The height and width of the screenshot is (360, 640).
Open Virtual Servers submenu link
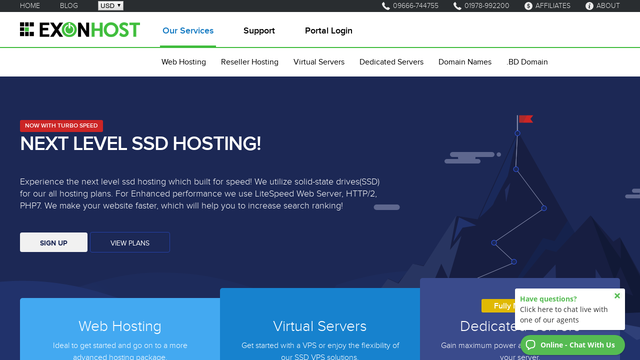[319, 62]
